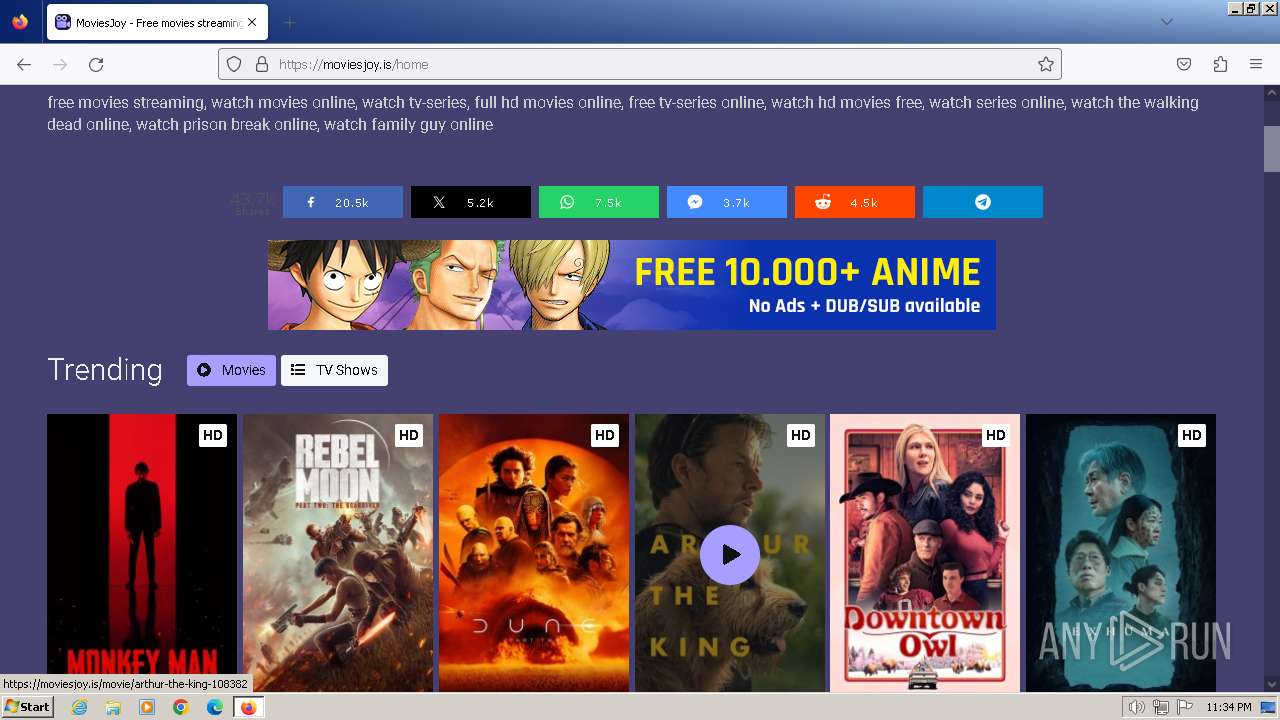Viewport: 1280px width, 720px height.
Task: Open the Monkey Man poster
Action: (x=142, y=553)
